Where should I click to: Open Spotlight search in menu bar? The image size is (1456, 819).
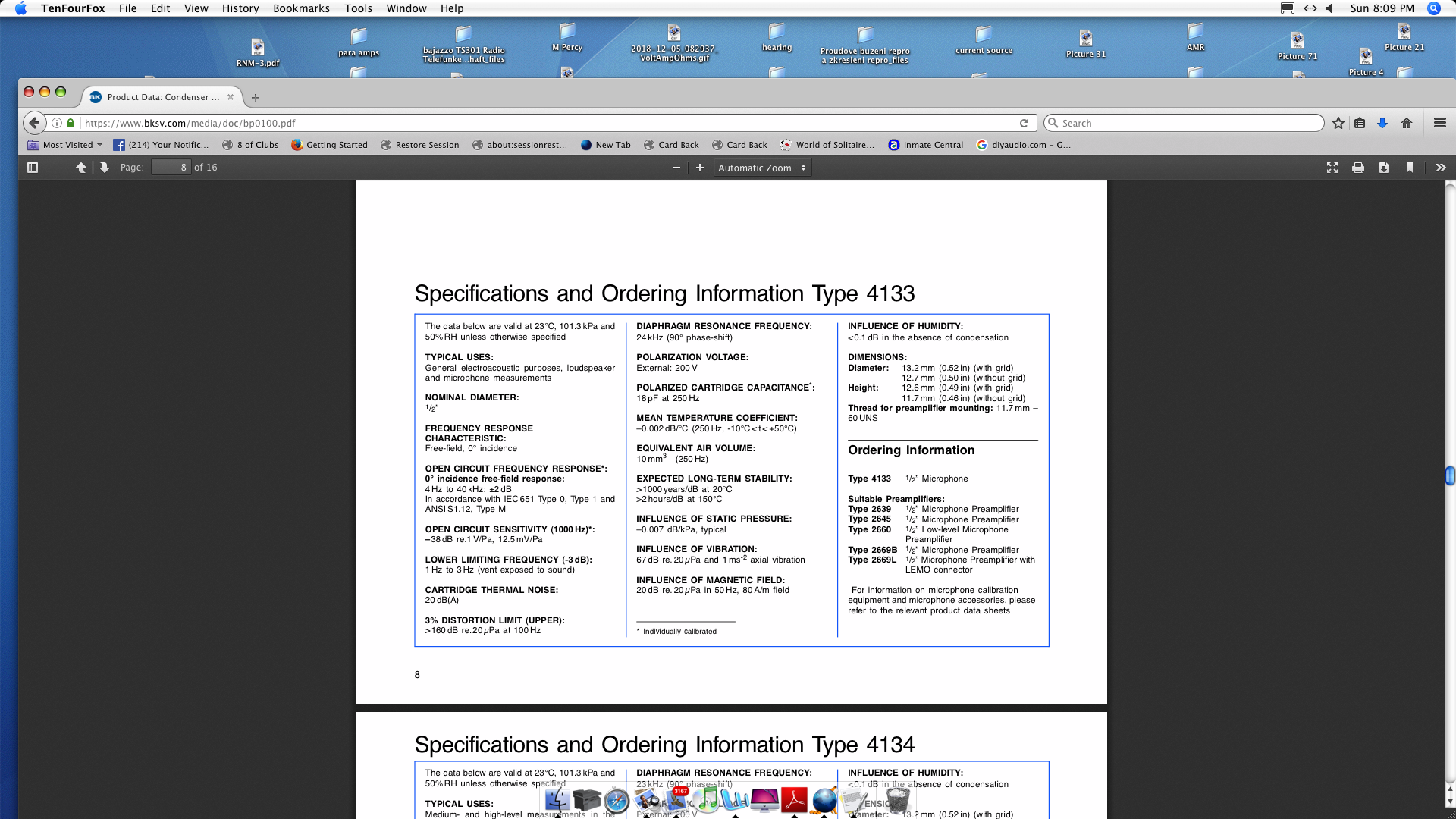coord(1433,8)
